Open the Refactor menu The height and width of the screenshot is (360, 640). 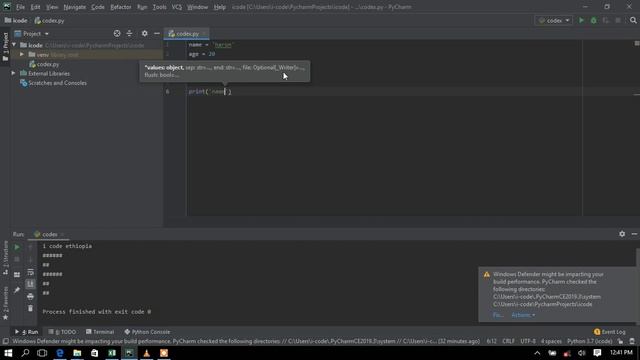coord(120,7)
